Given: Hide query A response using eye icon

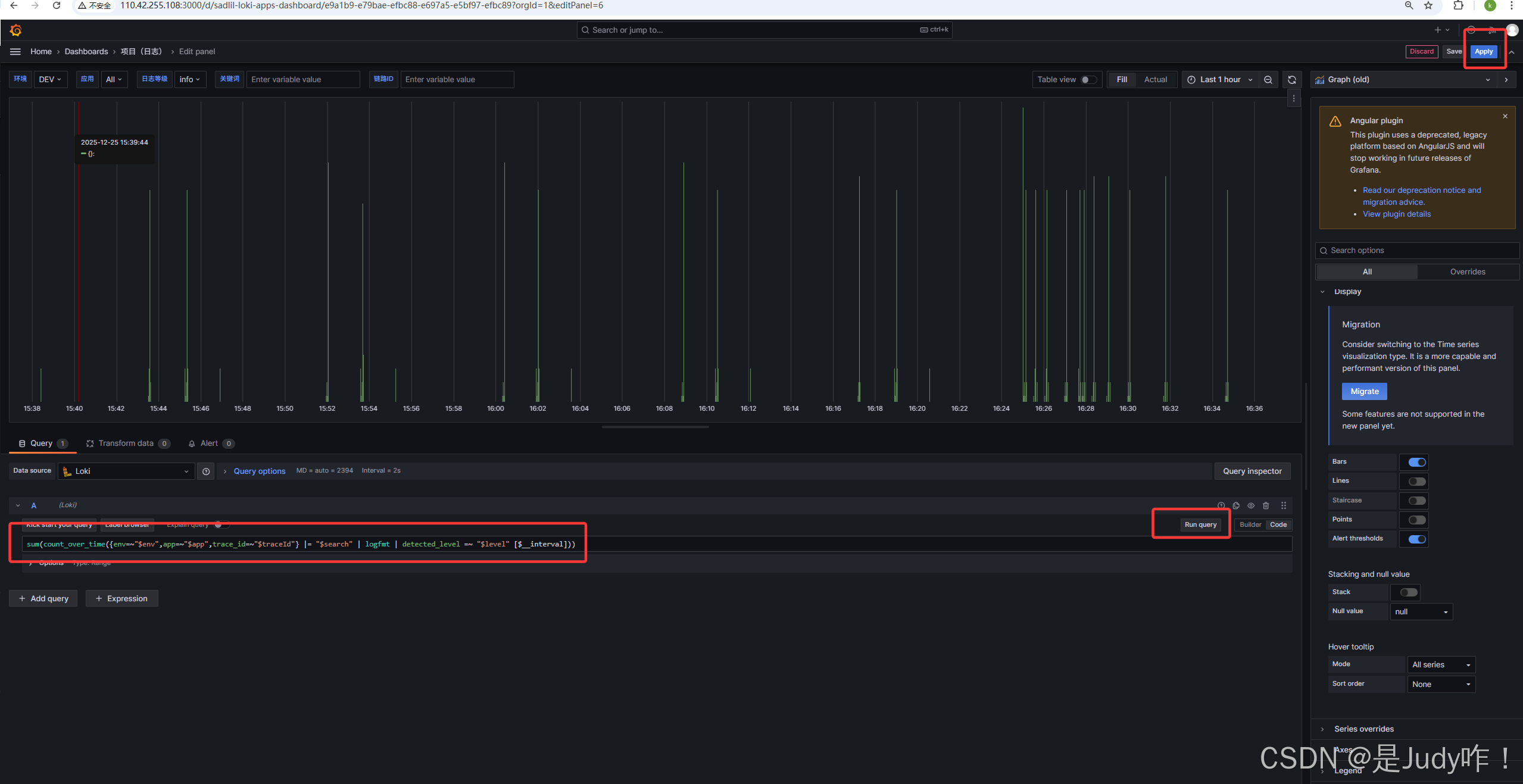Looking at the screenshot, I should [x=1251, y=505].
